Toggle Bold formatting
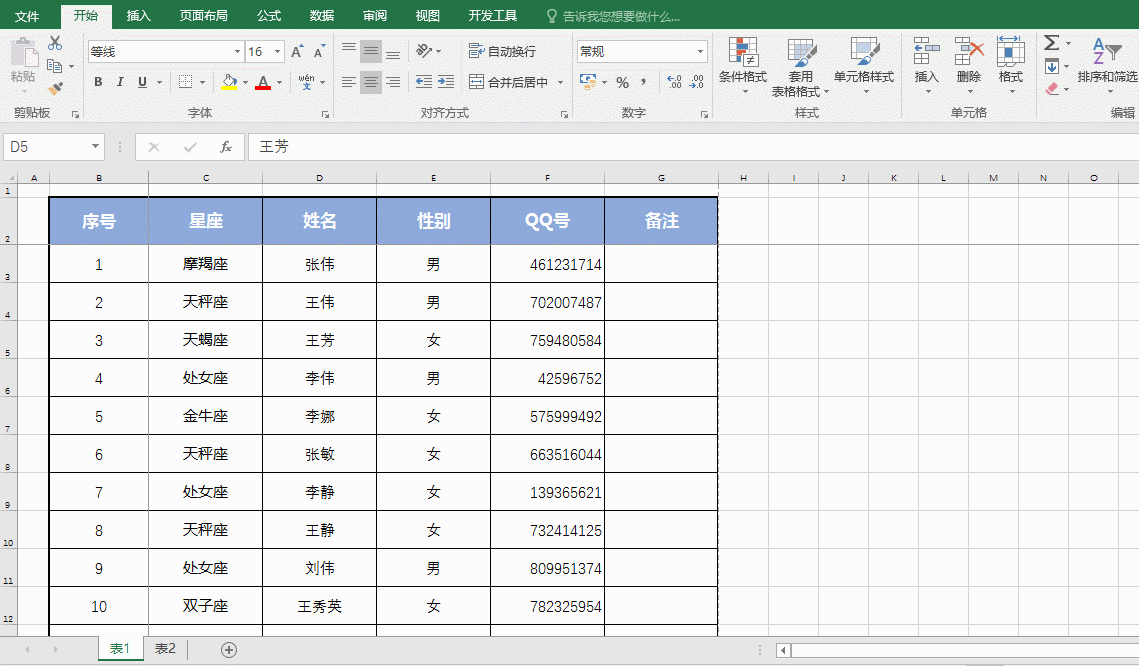The width and height of the screenshot is (1139, 666). click(x=98, y=82)
